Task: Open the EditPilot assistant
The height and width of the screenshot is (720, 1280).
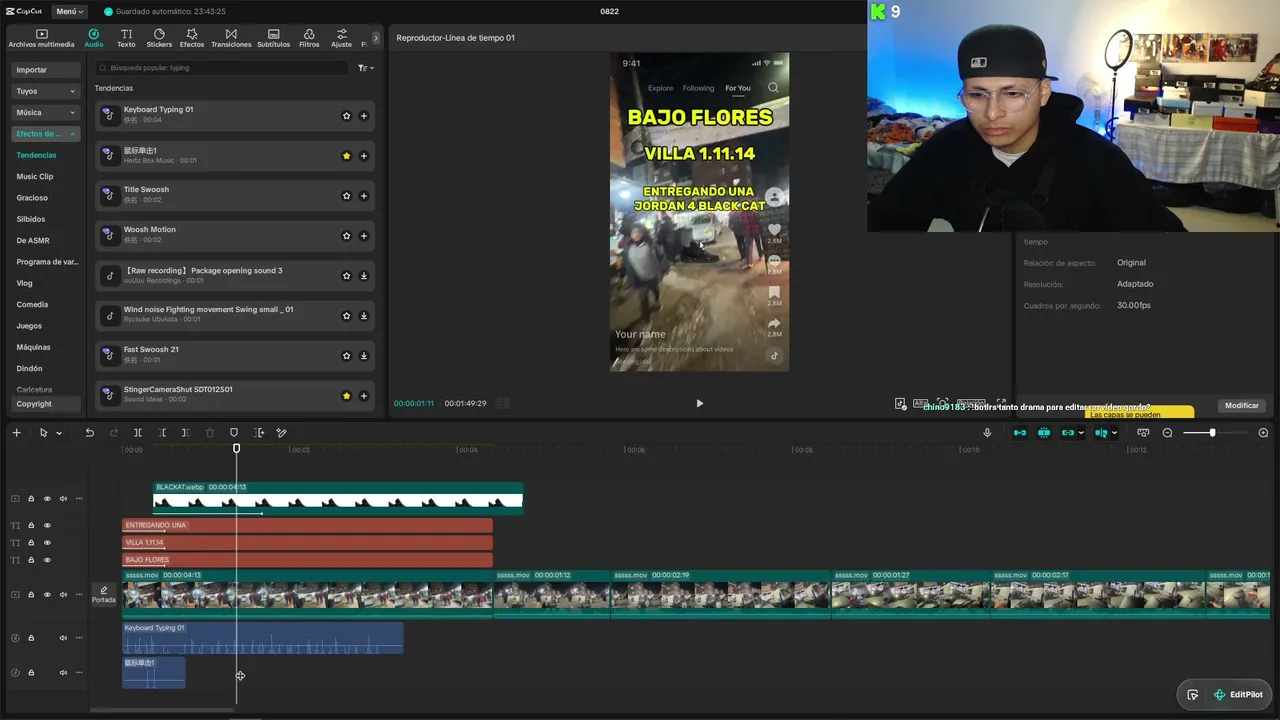Action: [1238, 695]
